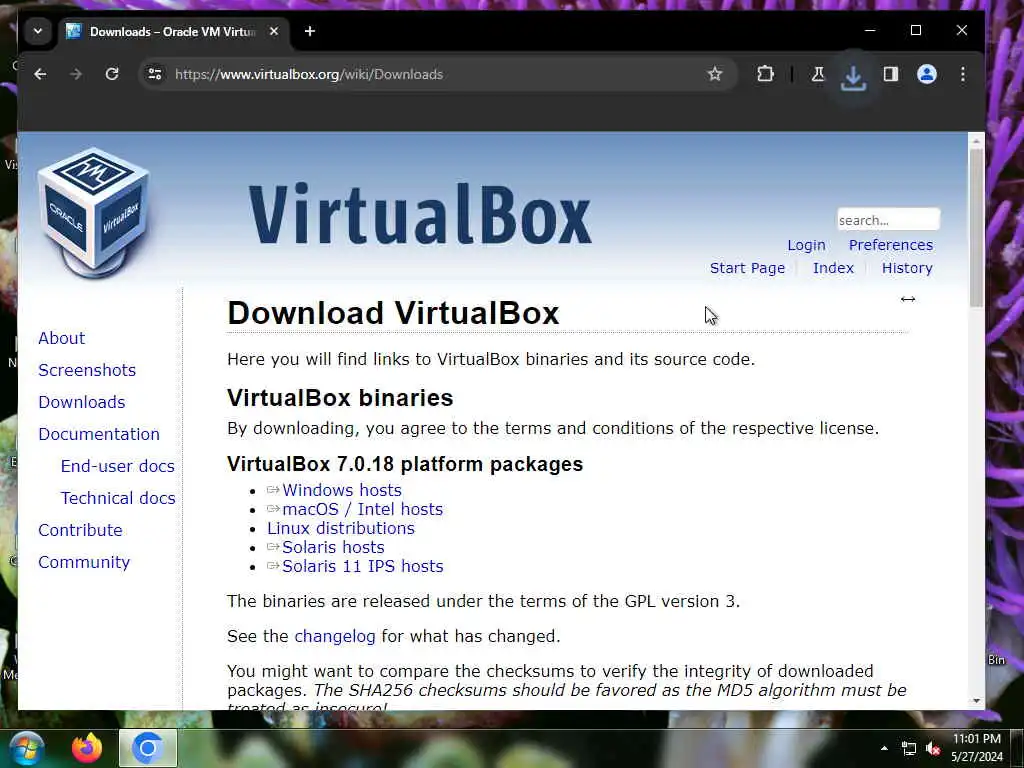
Task: Select the Downloads – Oracle VM VirtualBox tab
Action: (x=174, y=31)
